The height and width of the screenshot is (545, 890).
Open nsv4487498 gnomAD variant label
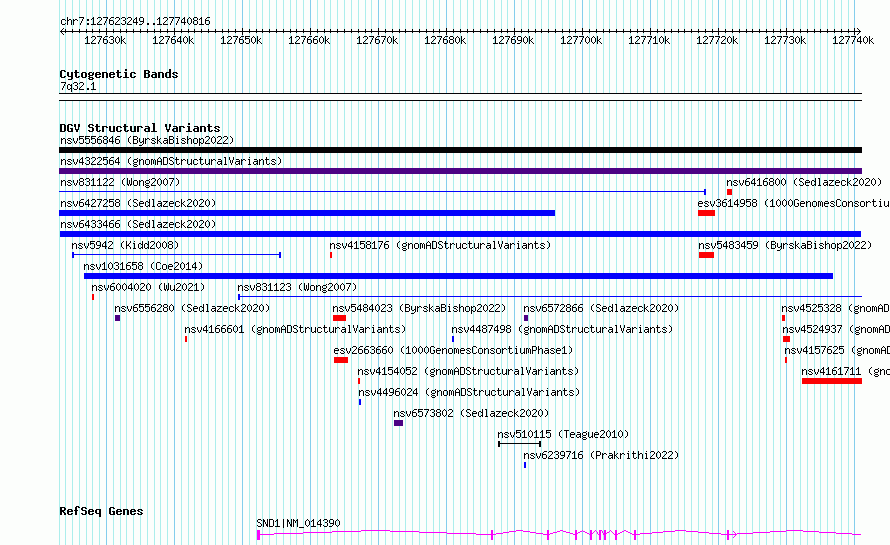pos(562,329)
